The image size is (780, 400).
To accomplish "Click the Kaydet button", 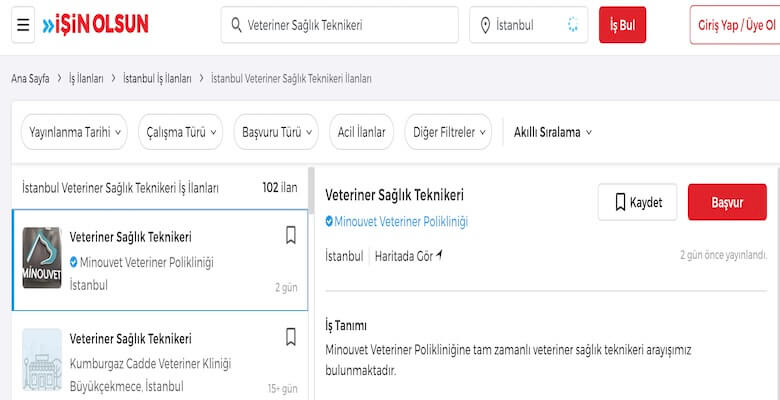I will tap(638, 202).
